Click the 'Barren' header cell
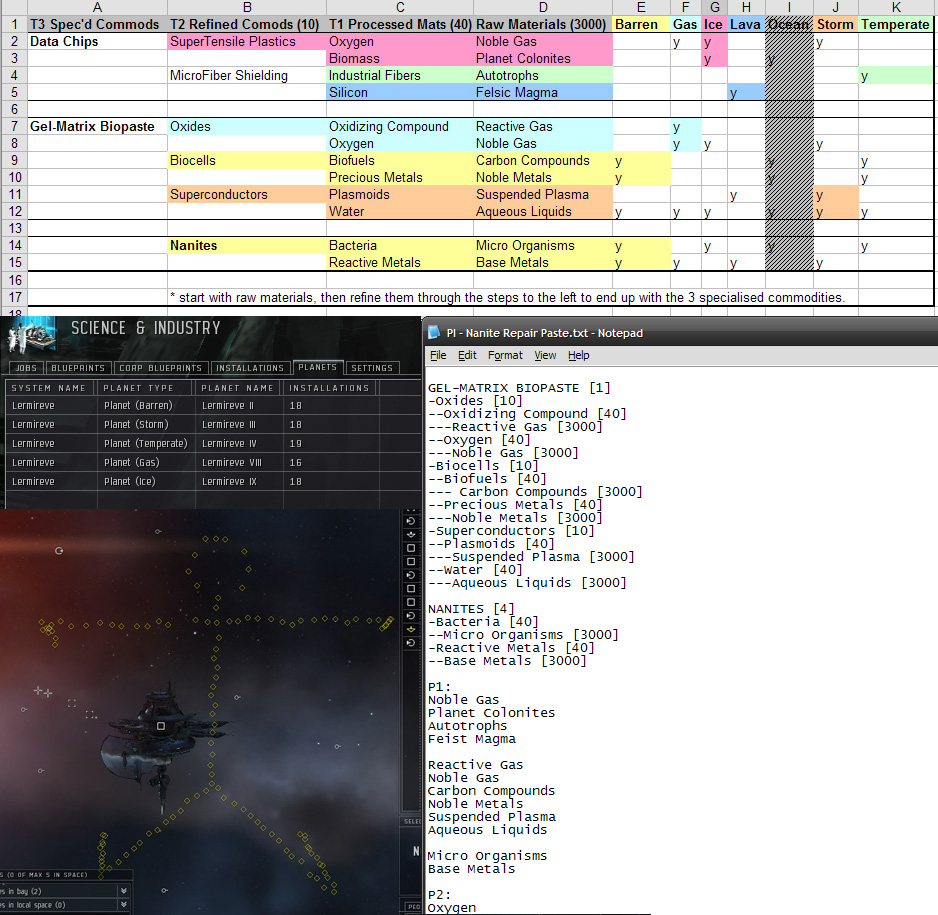The image size is (938, 915). (641, 25)
